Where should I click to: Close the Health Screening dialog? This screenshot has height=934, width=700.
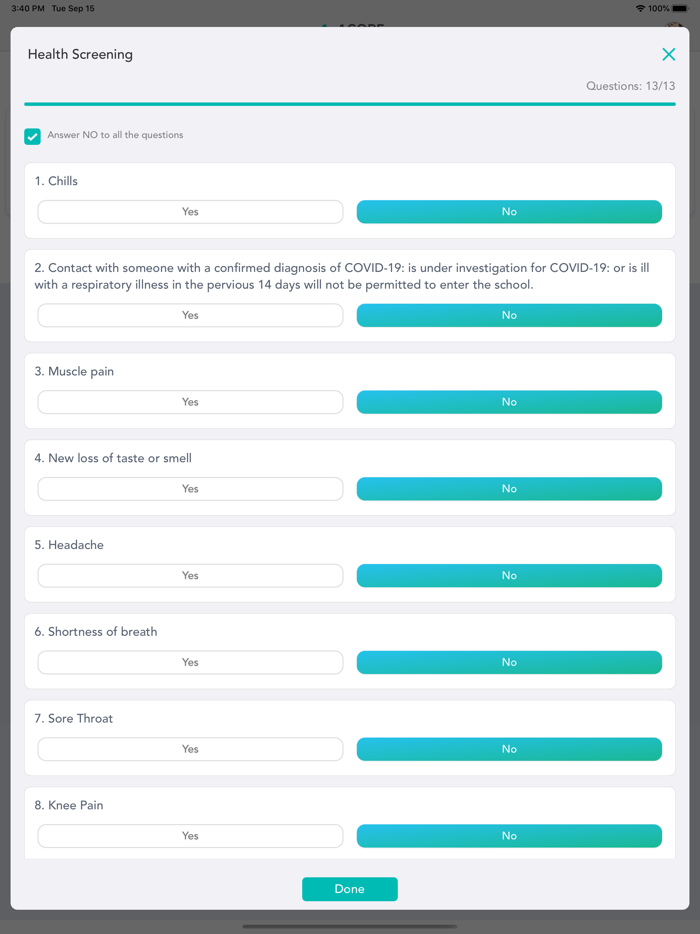pyautogui.click(x=668, y=54)
